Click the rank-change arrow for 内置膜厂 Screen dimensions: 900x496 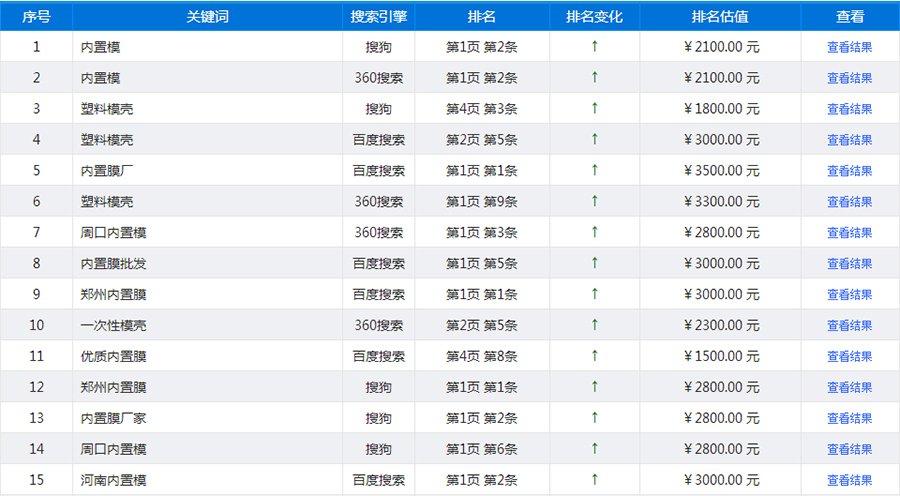[594, 170]
